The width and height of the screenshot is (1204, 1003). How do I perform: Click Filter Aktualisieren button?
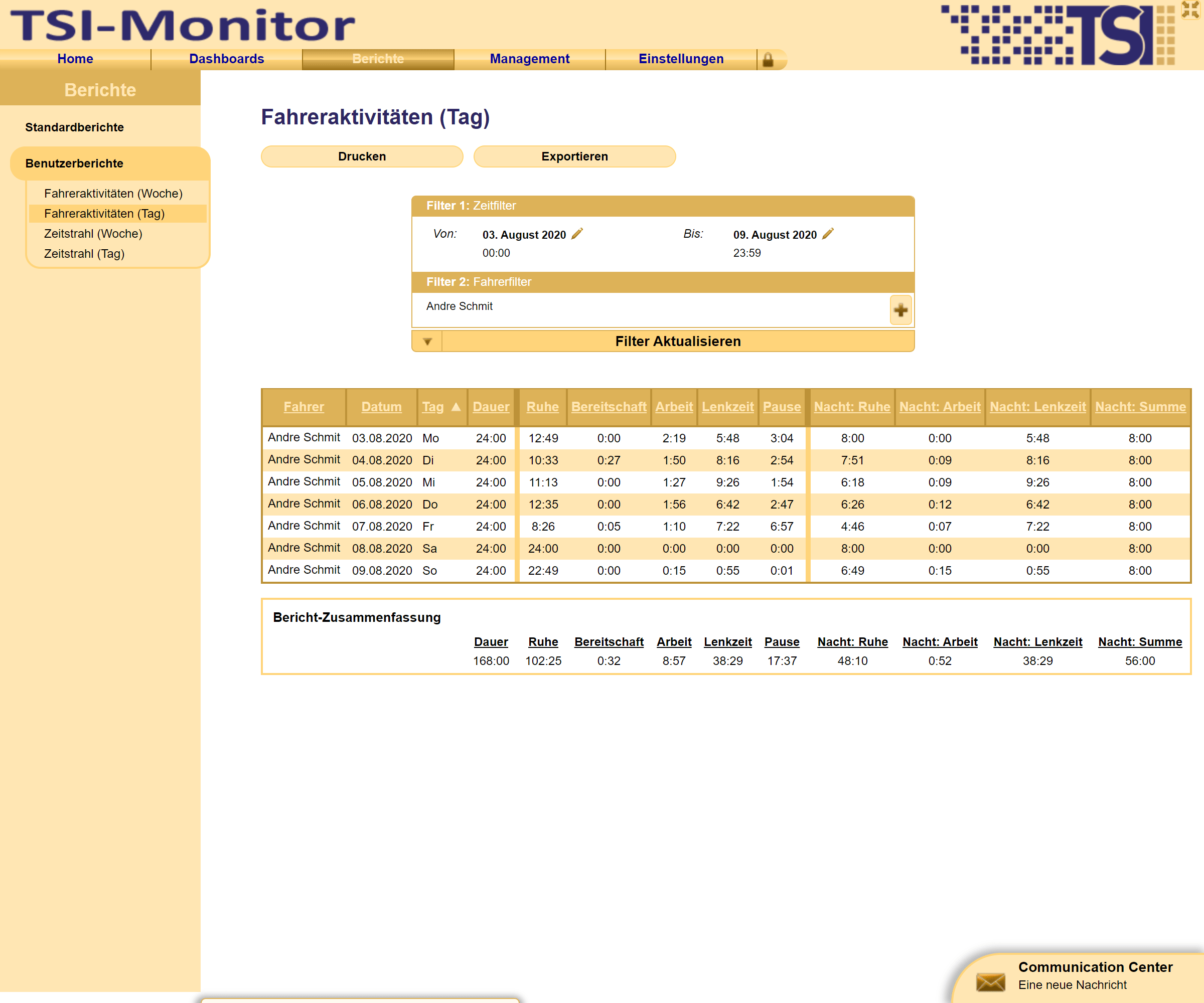pyautogui.click(x=678, y=341)
